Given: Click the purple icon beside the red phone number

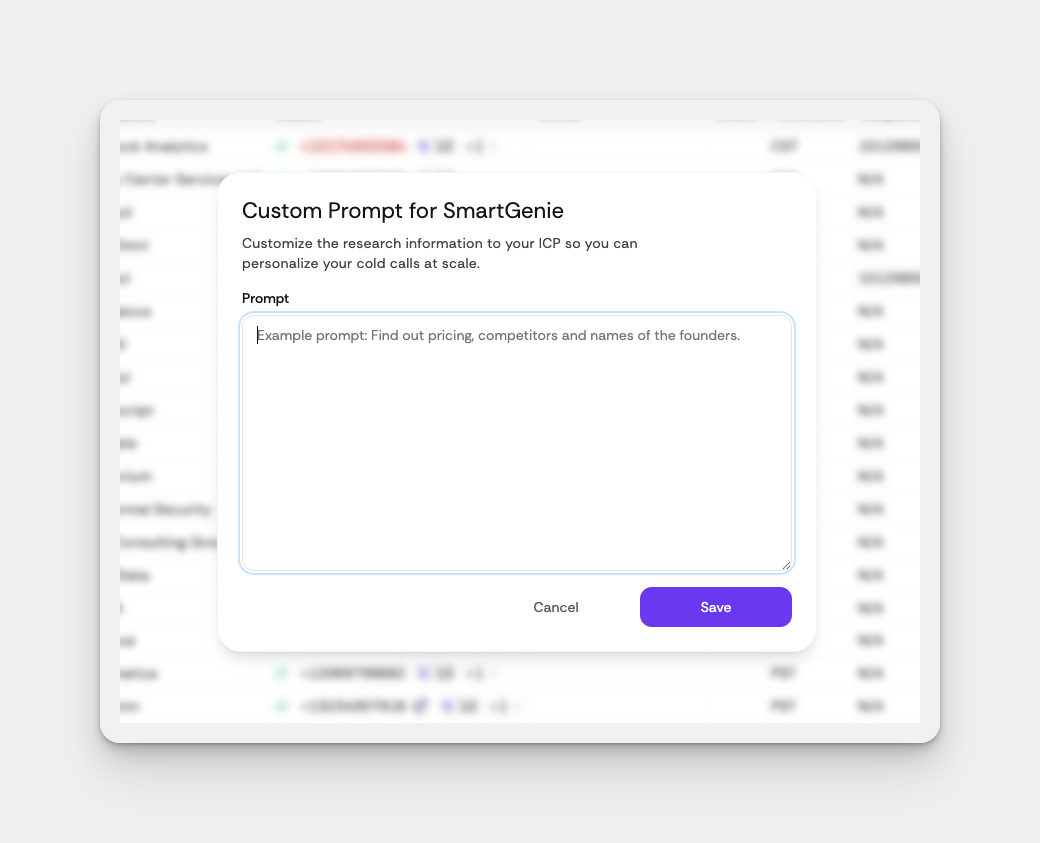Looking at the screenshot, I should click(424, 146).
